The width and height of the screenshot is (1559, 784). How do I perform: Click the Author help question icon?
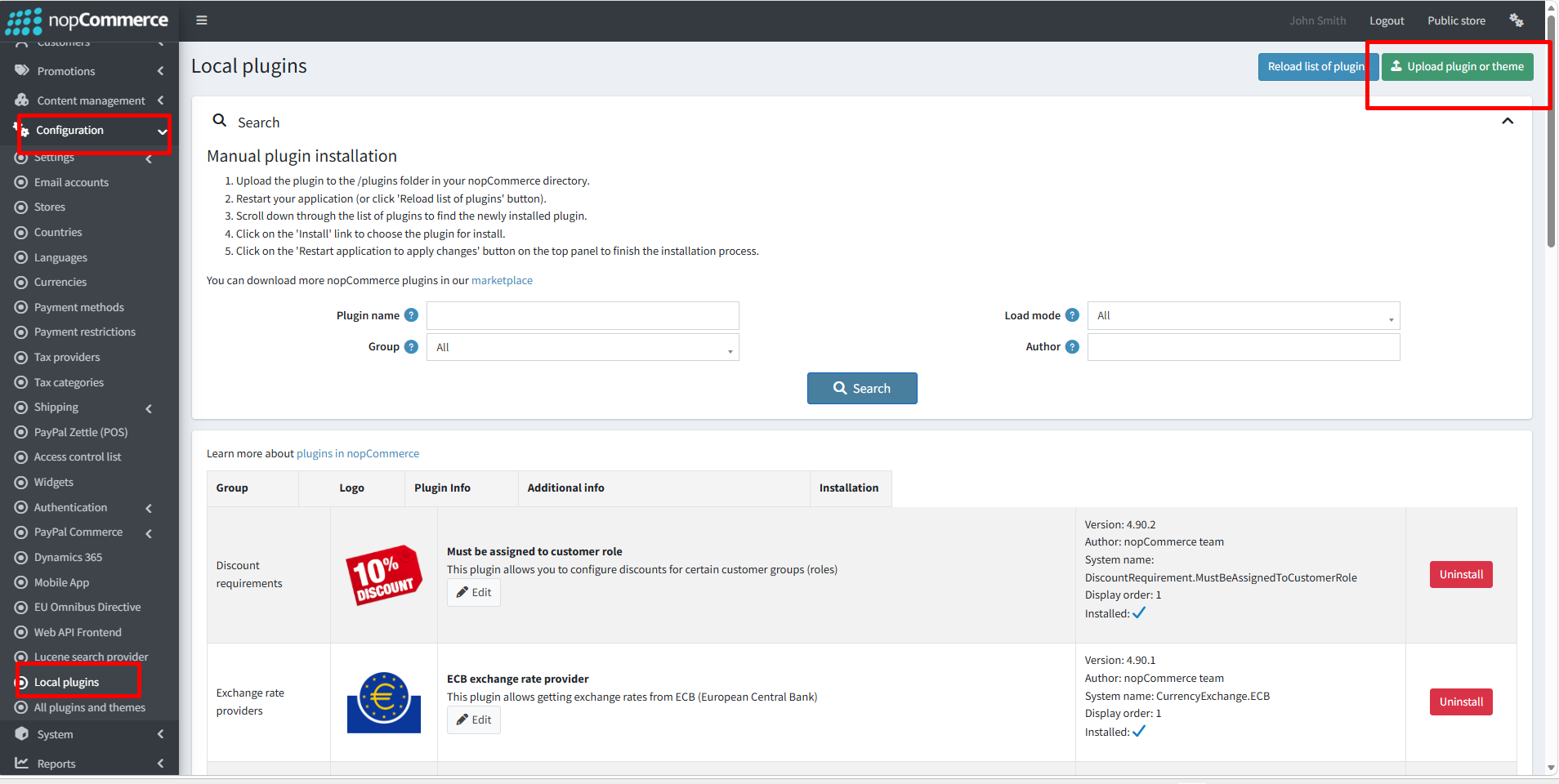tap(1073, 346)
